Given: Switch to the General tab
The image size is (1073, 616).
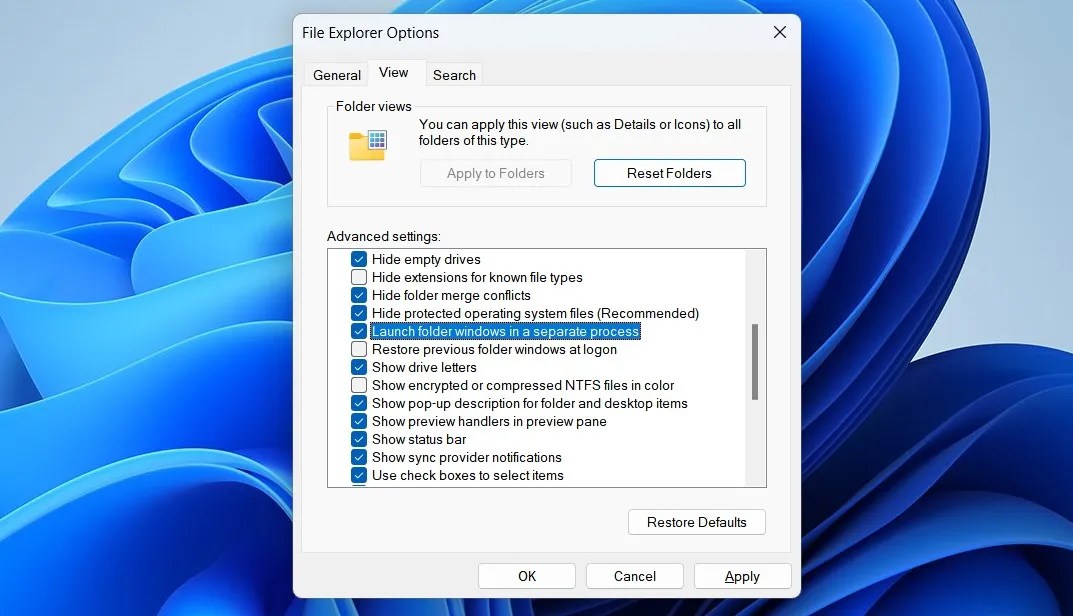Looking at the screenshot, I should tap(336, 74).
